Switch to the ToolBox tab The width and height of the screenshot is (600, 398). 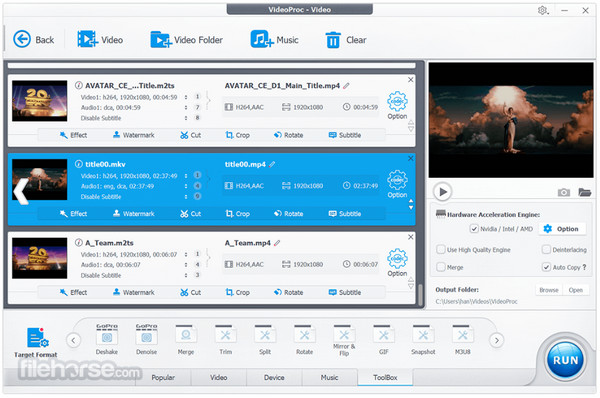[385, 377]
